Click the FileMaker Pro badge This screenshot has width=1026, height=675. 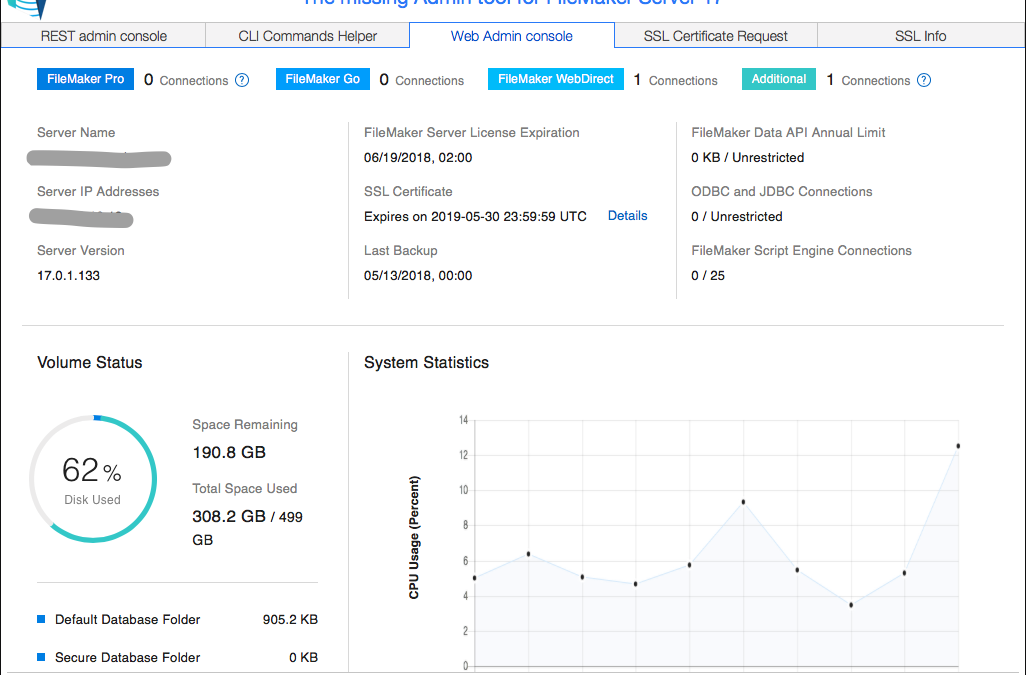(x=86, y=79)
